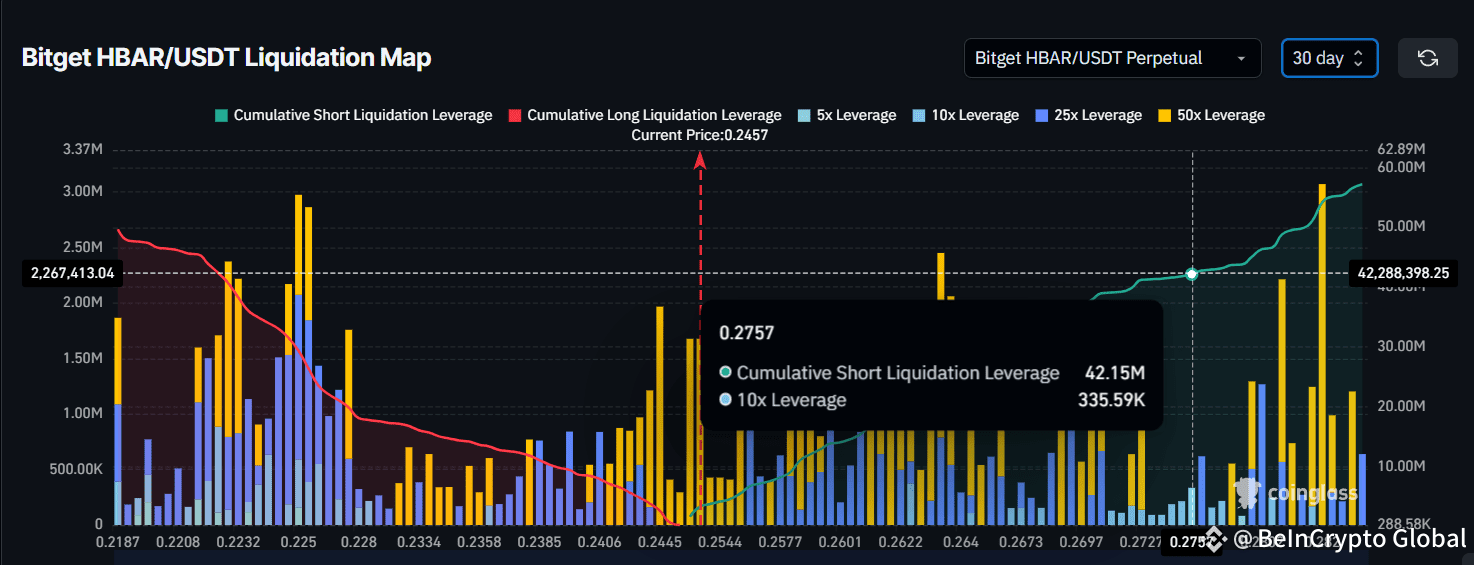Click the 10x Leverage legend swatch

pos(917,115)
